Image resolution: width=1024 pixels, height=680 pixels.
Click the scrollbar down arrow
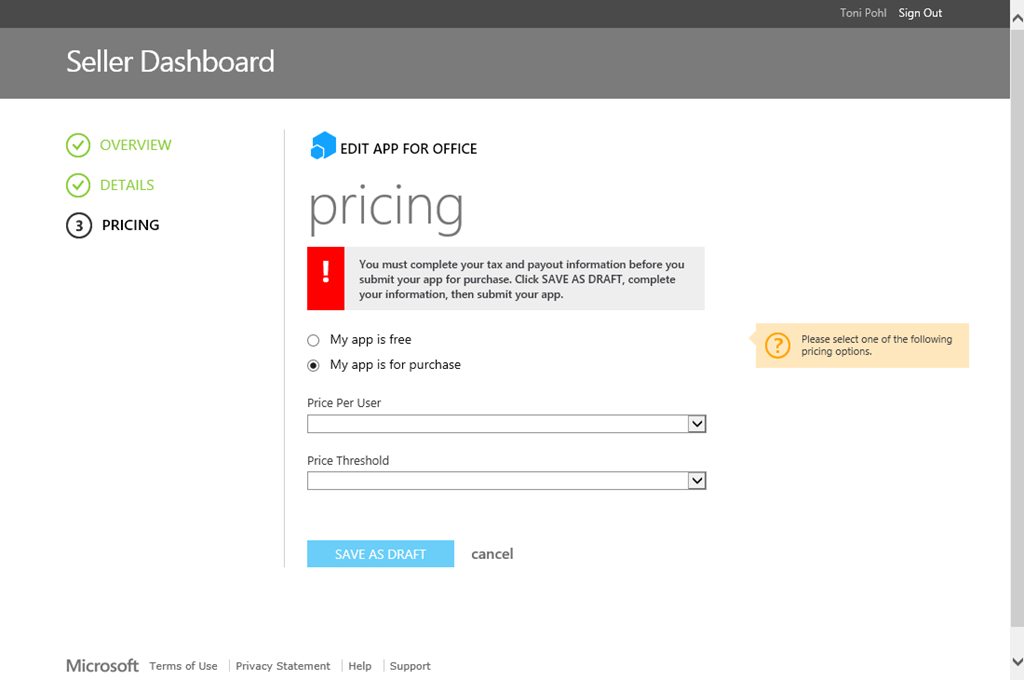1017,661
